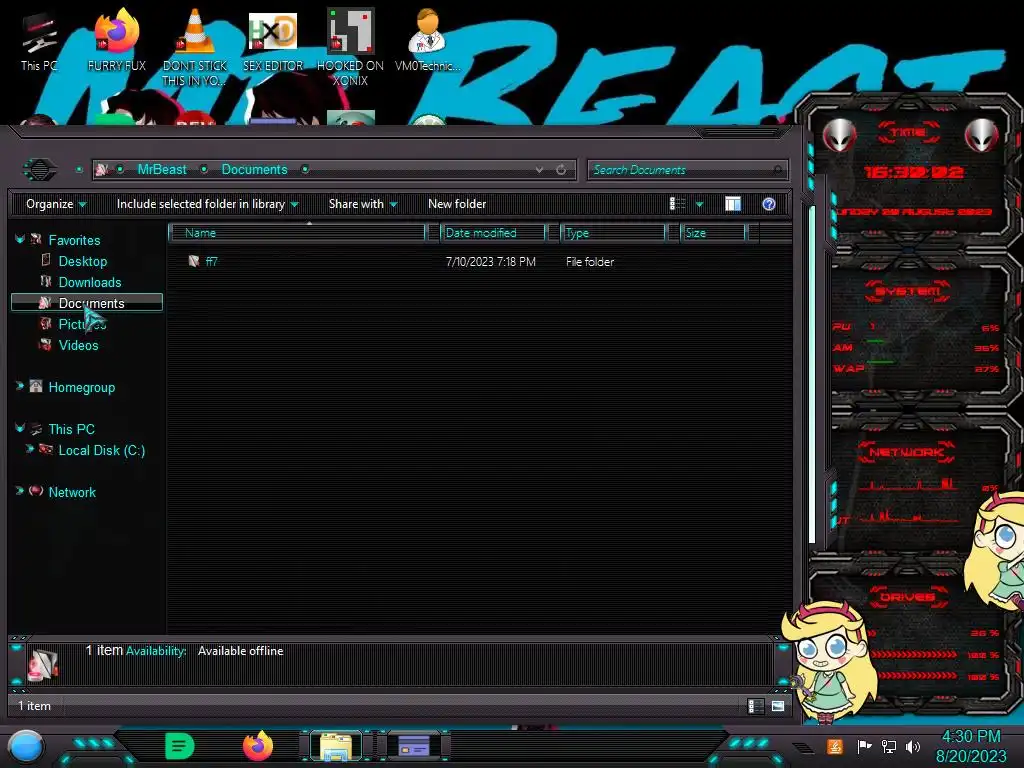Open the recent locations dropdown dot
This screenshot has height=768, width=1024.
pos(79,170)
